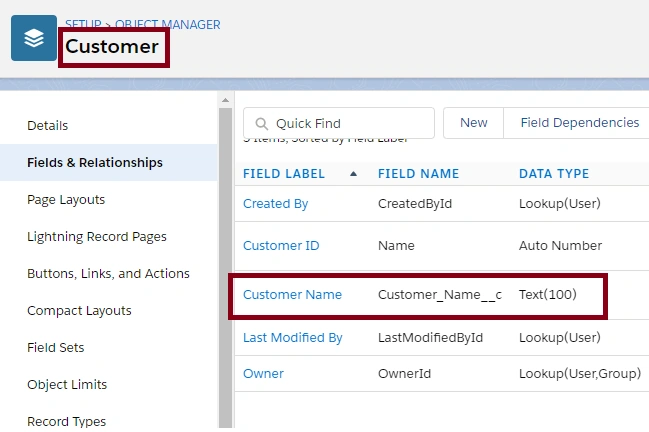The width and height of the screenshot is (649, 432).
Task: Open Page Layouts section
Action: click(x=66, y=200)
